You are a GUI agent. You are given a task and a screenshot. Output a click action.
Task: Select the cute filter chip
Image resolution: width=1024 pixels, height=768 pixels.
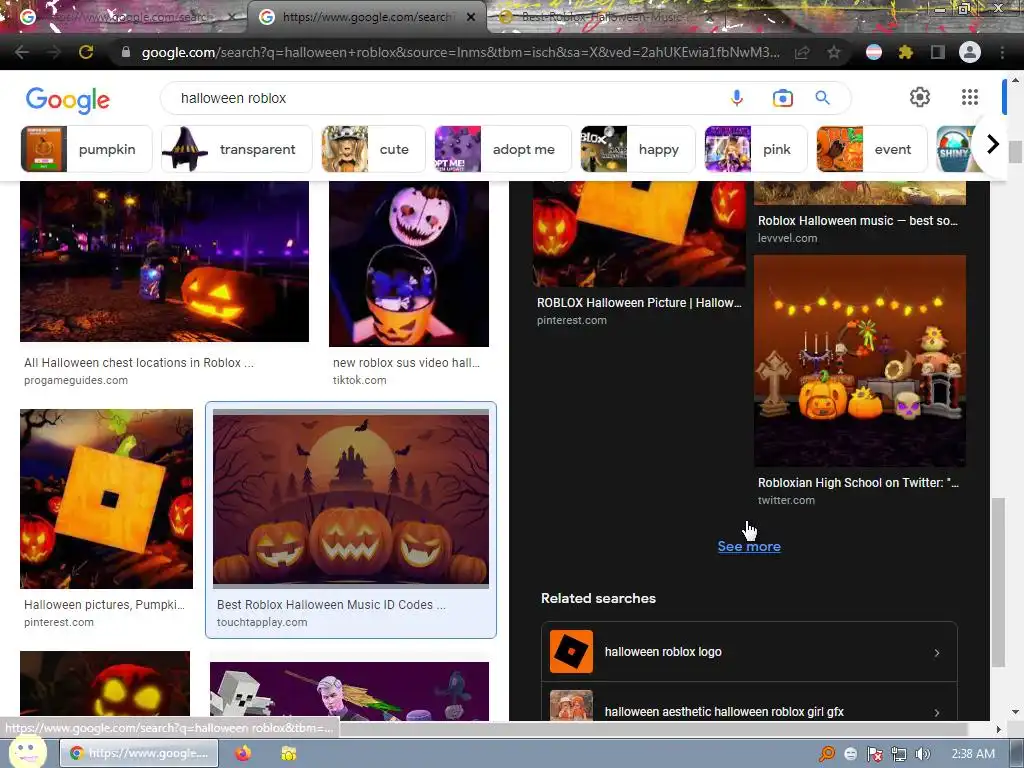coord(373,149)
